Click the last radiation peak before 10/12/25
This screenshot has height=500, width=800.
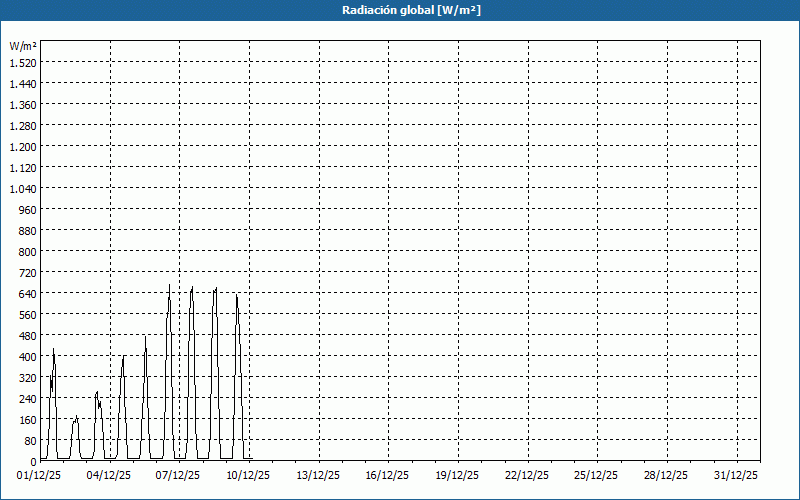tap(237, 297)
